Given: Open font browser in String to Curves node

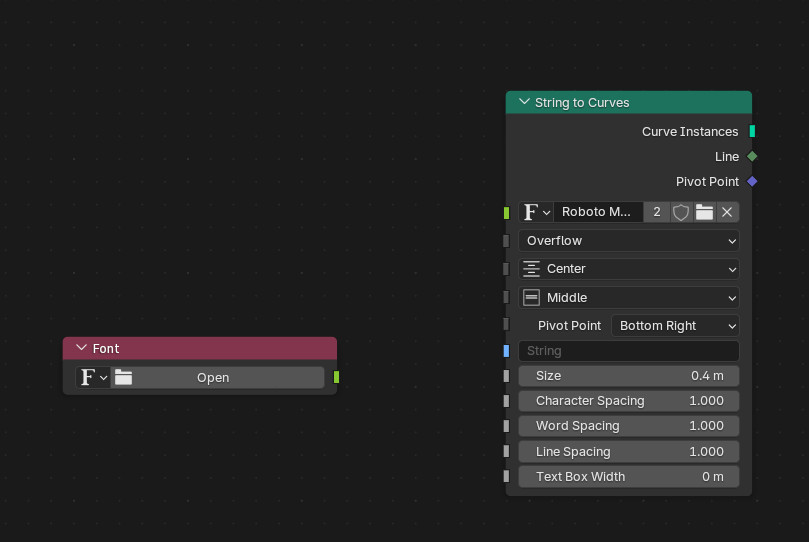Looking at the screenshot, I should [x=536, y=212].
